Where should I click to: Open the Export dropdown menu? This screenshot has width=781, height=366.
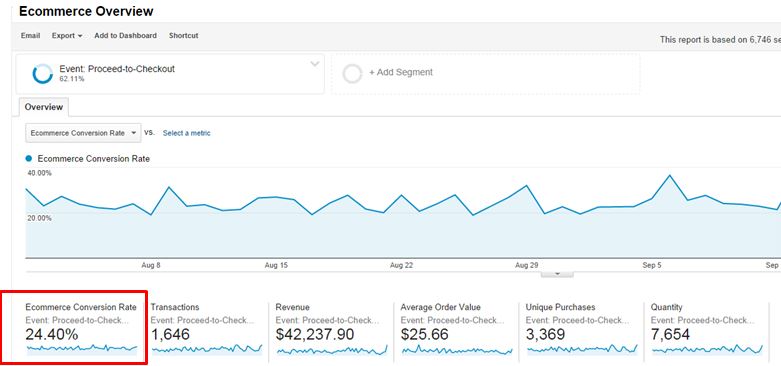pos(67,36)
